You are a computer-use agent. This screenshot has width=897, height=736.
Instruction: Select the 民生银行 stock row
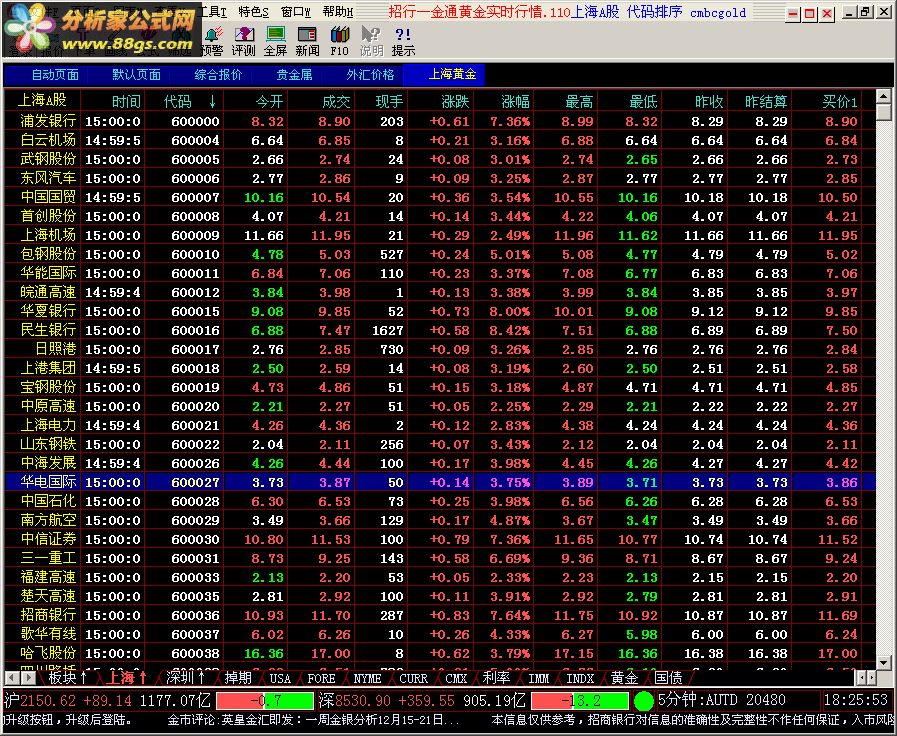tap(440, 330)
